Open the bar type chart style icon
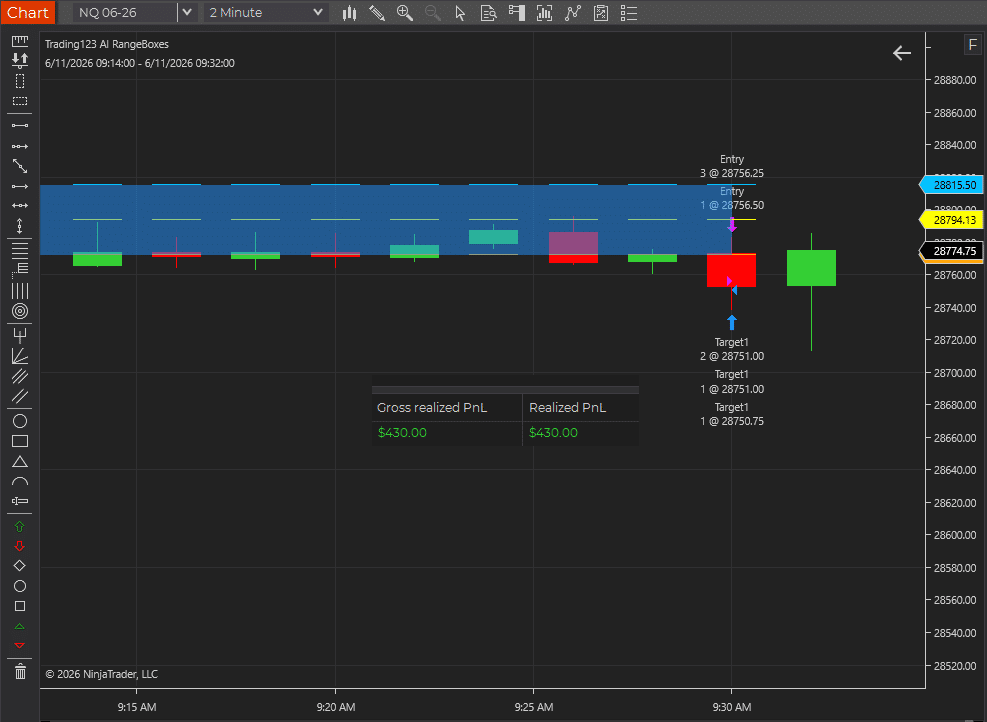Image resolution: width=987 pixels, height=722 pixels. [x=349, y=13]
